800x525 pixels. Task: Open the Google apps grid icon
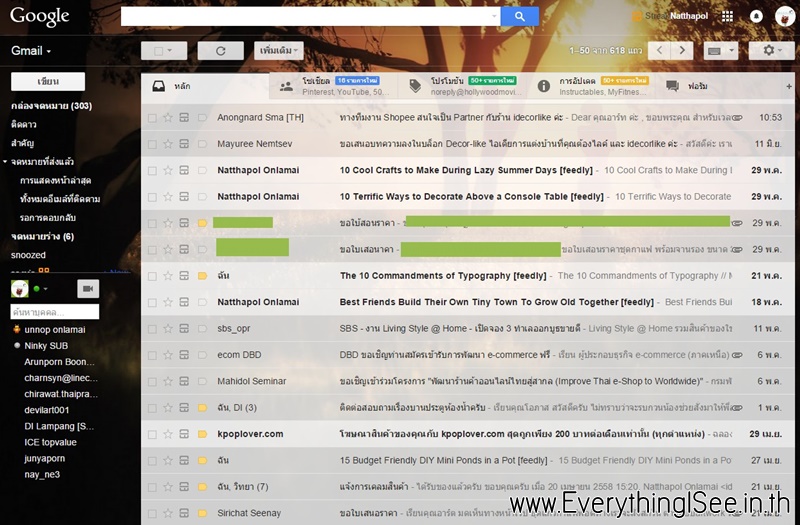[x=727, y=16]
